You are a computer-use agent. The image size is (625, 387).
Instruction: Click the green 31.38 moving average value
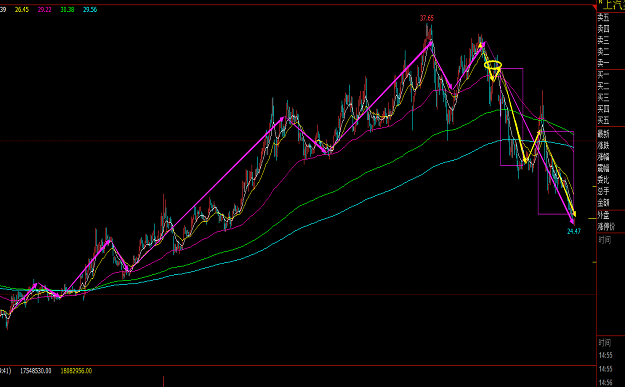pyautogui.click(x=67, y=10)
